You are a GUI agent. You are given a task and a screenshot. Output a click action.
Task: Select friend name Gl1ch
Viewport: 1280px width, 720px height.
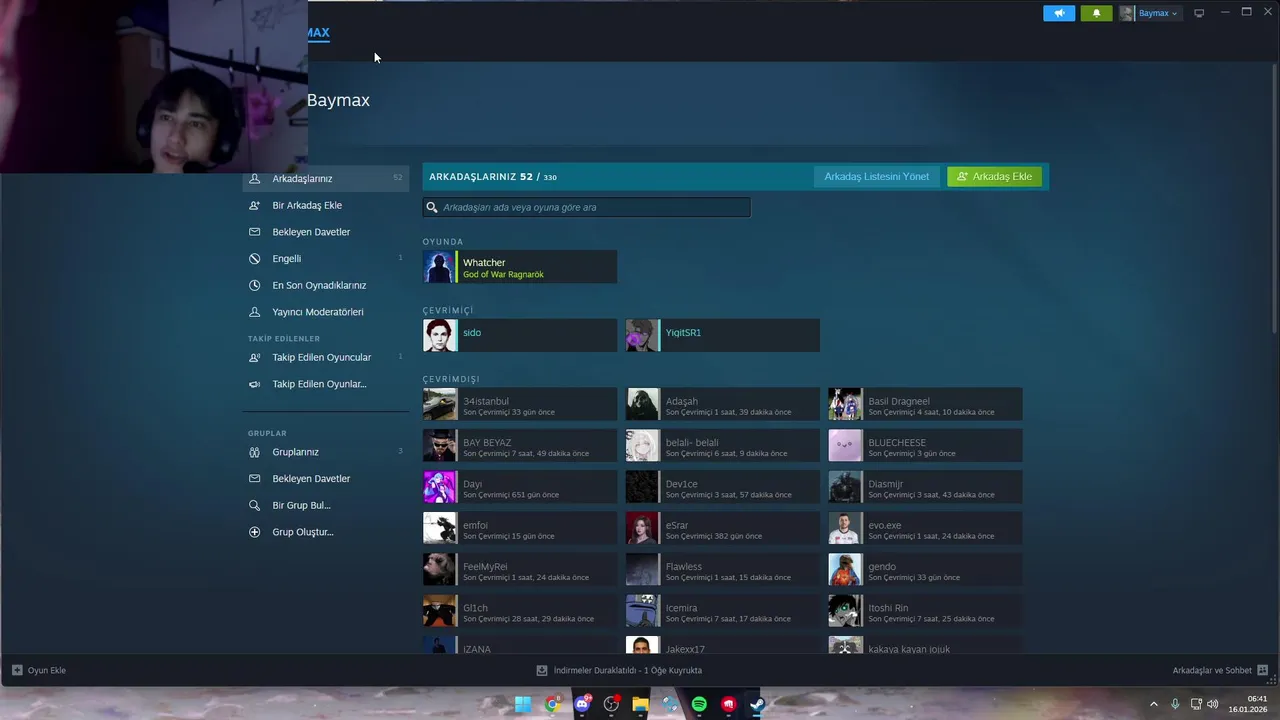(x=475, y=608)
